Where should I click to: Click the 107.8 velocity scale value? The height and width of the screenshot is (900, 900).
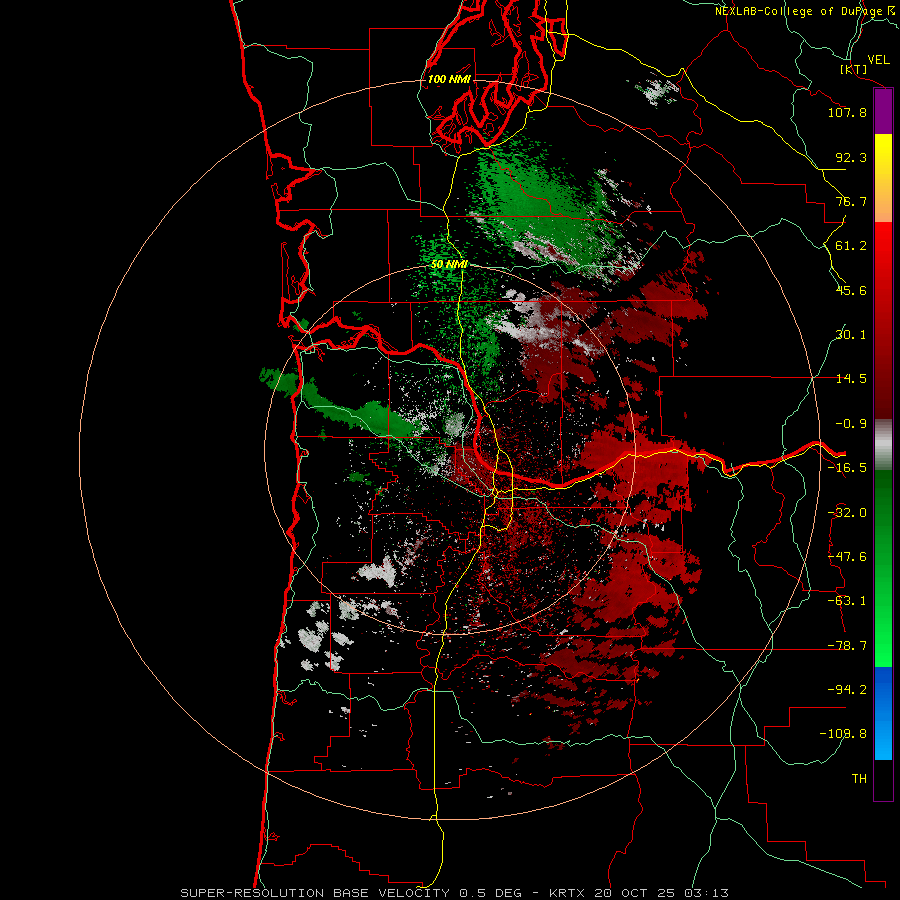(x=847, y=112)
